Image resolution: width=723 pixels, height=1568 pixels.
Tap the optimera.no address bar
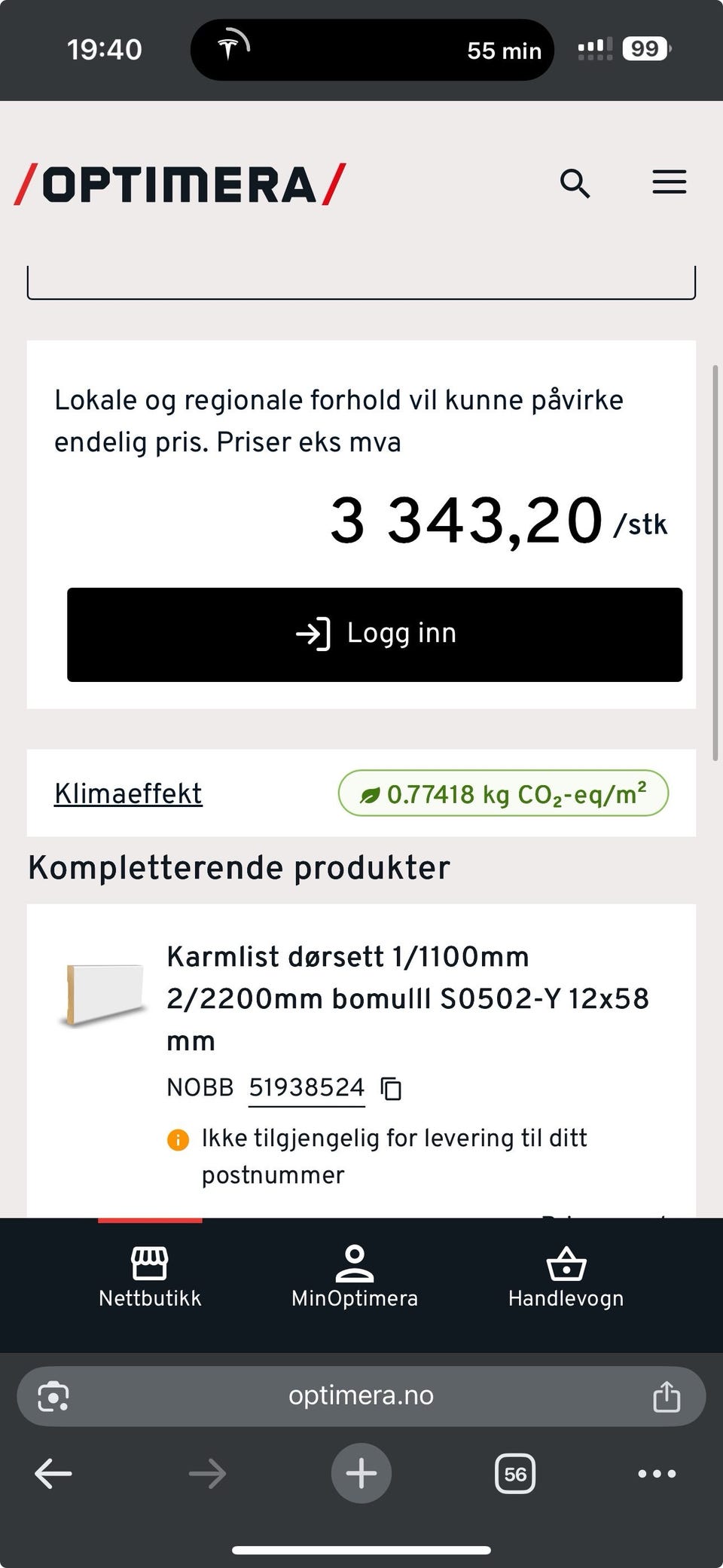click(361, 1396)
